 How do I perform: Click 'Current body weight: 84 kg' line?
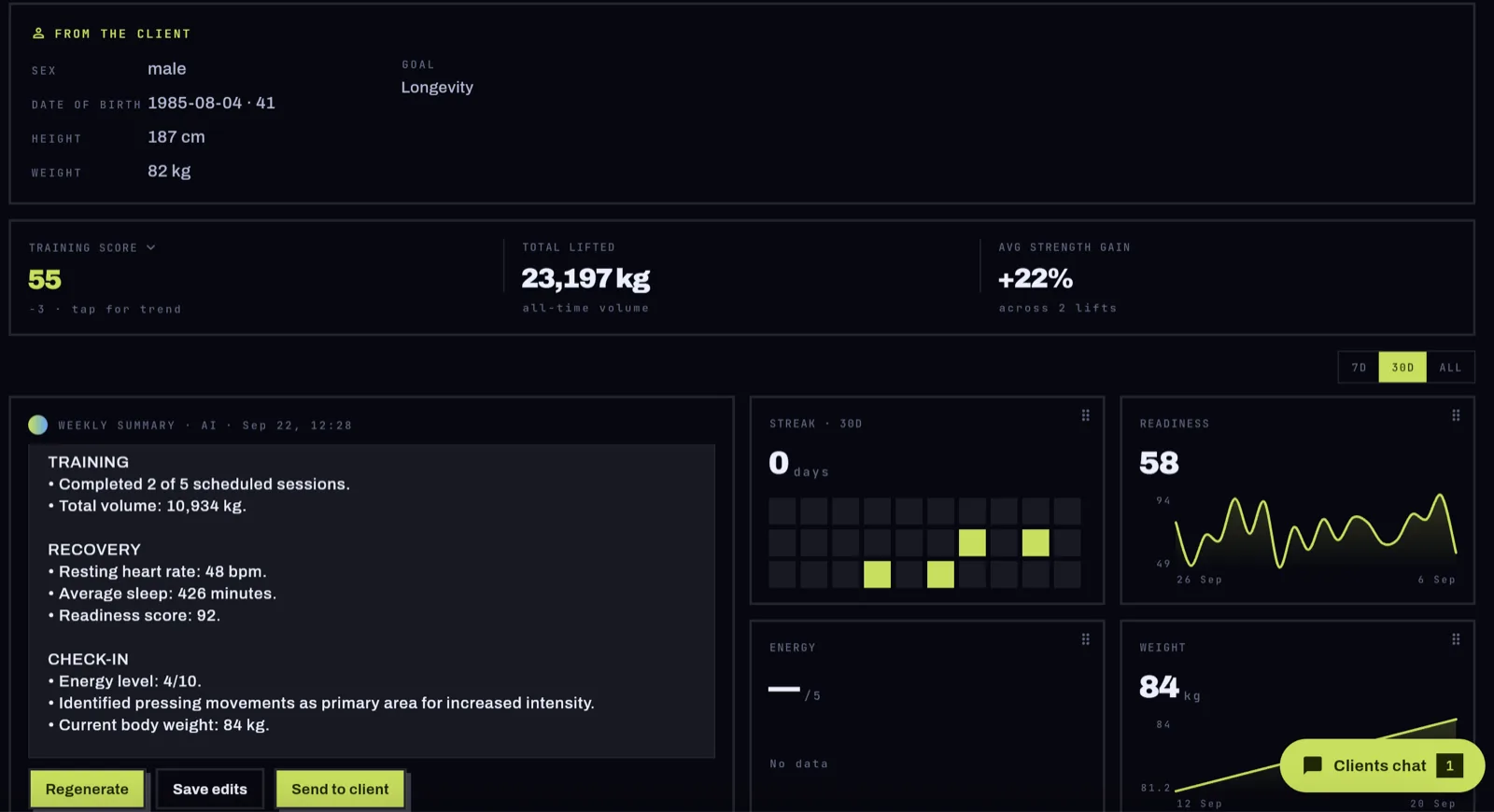pos(159,725)
